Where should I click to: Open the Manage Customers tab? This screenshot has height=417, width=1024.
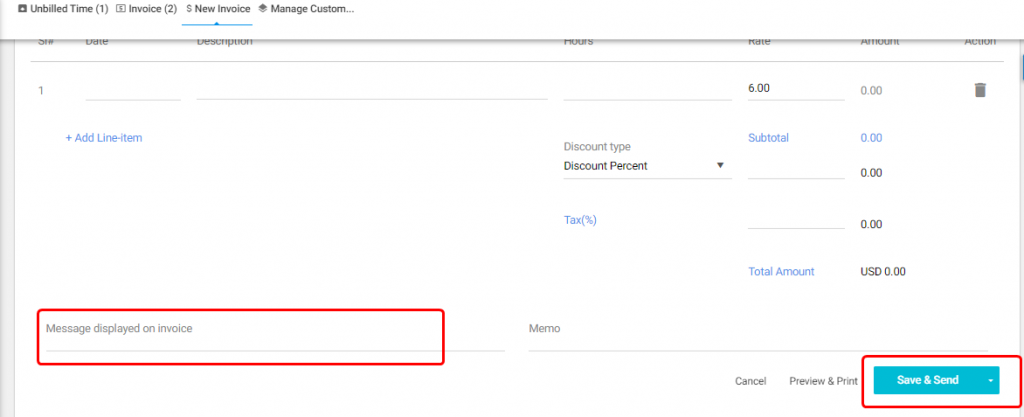tap(306, 9)
